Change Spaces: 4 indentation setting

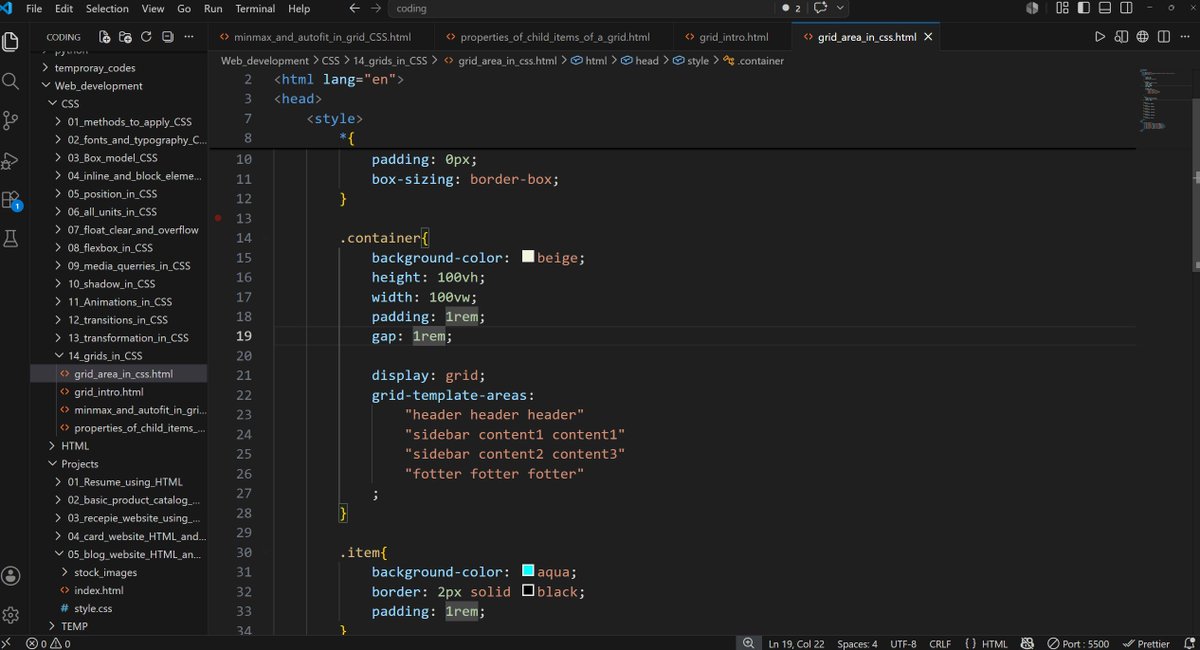coord(857,643)
